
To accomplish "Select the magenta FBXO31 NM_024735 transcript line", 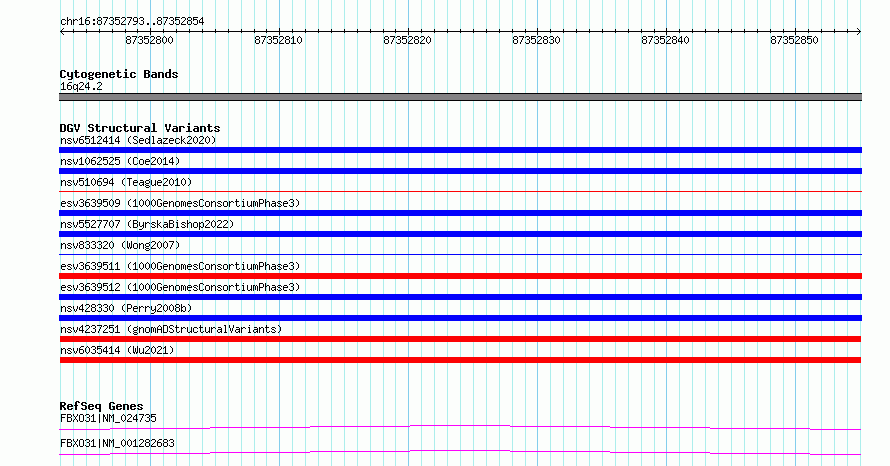I will pyautogui.click(x=460, y=427).
